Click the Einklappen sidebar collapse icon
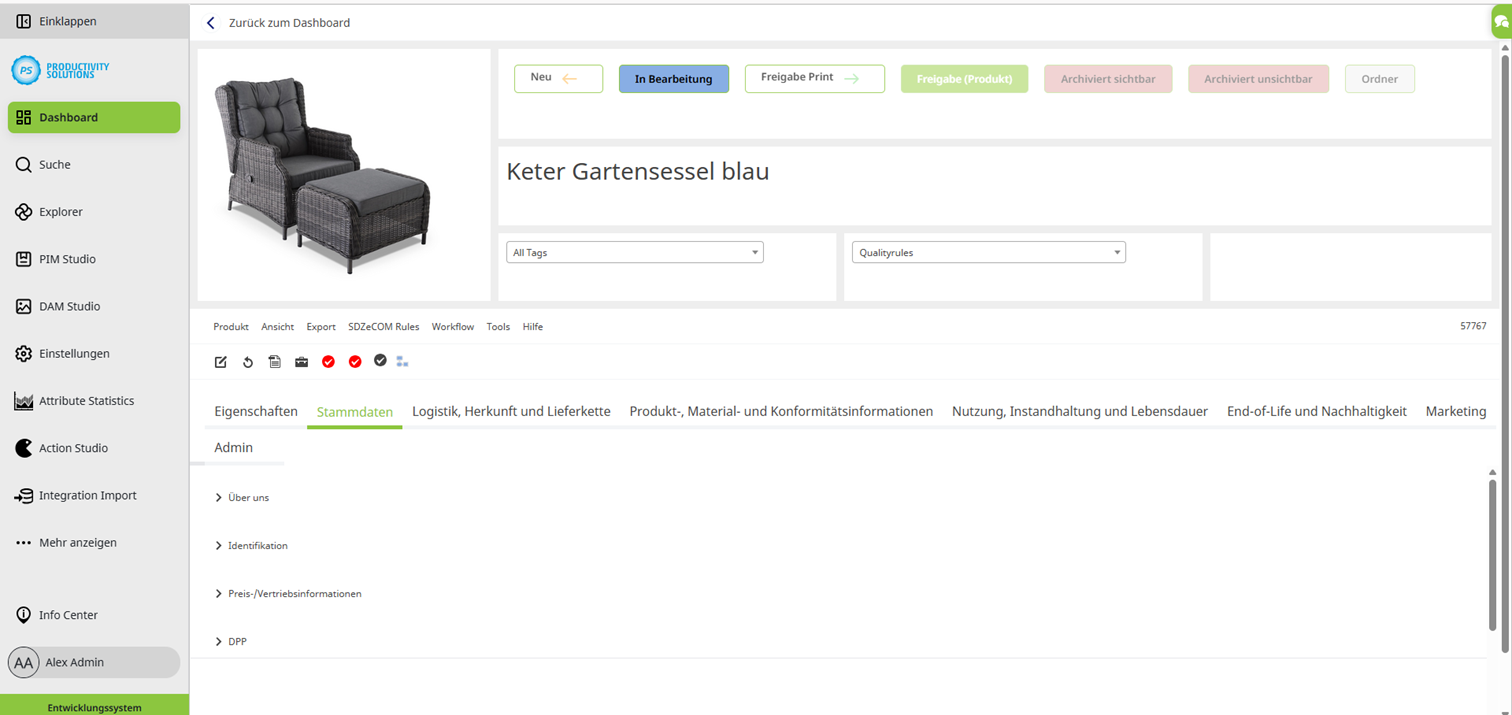Image resolution: width=1512 pixels, height=715 pixels. click(x=23, y=21)
